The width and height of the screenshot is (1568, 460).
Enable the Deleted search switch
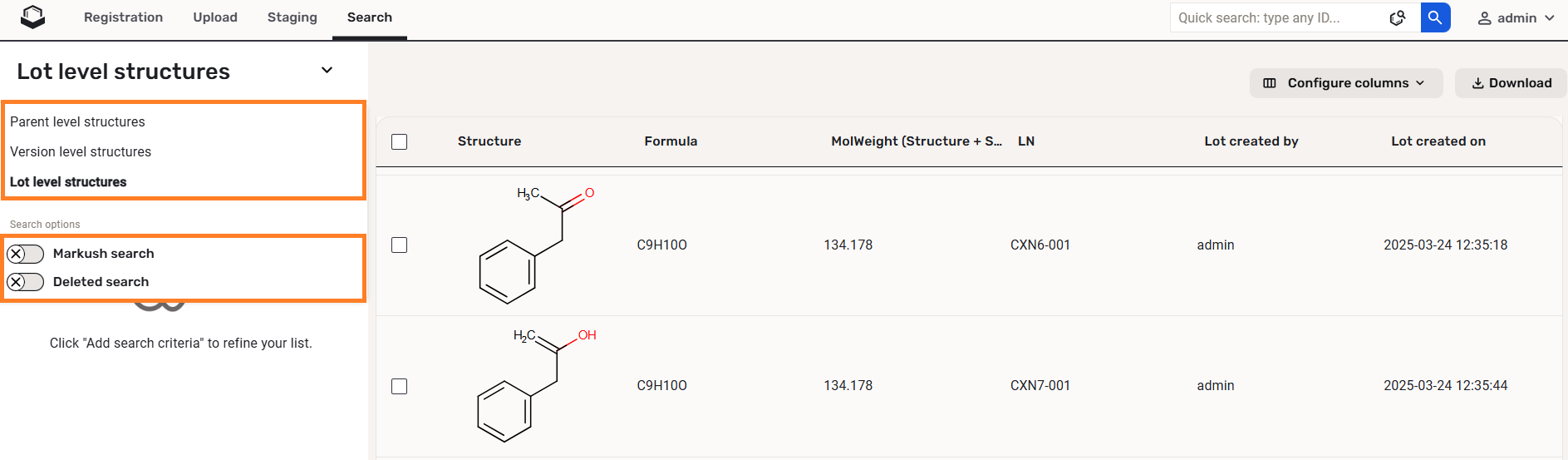25,282
